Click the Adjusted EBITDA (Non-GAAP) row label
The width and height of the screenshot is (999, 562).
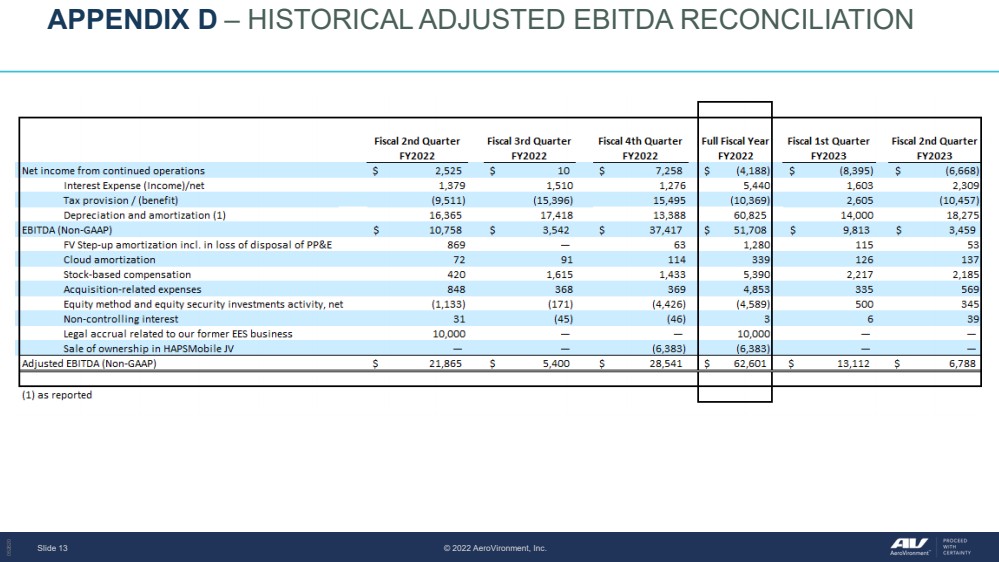89,364
